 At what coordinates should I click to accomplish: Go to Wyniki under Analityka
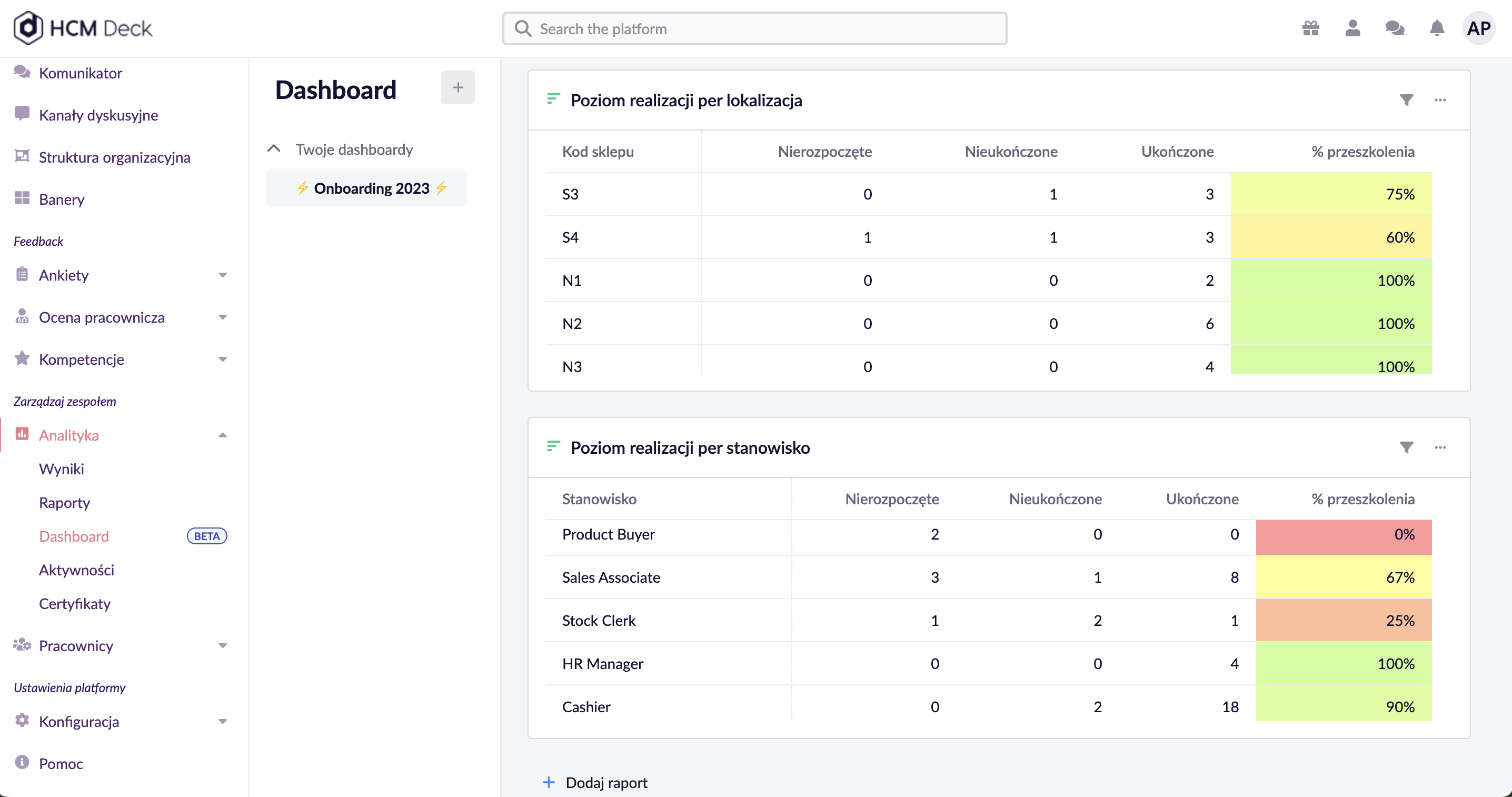point(62,469)
